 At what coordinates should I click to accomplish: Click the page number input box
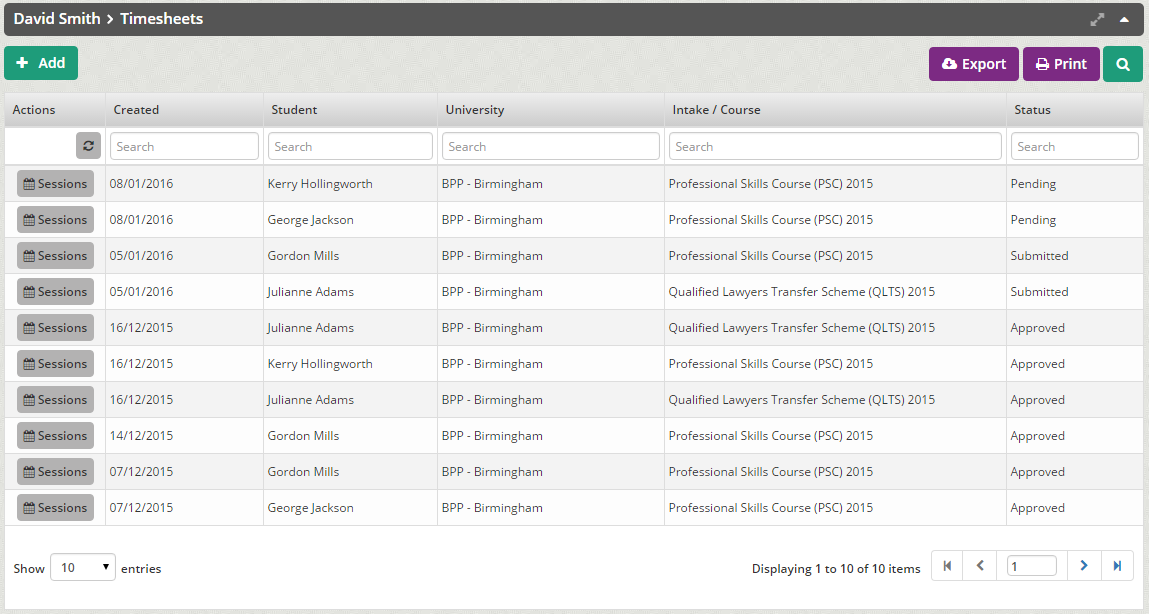click(x=1031, y=566)
